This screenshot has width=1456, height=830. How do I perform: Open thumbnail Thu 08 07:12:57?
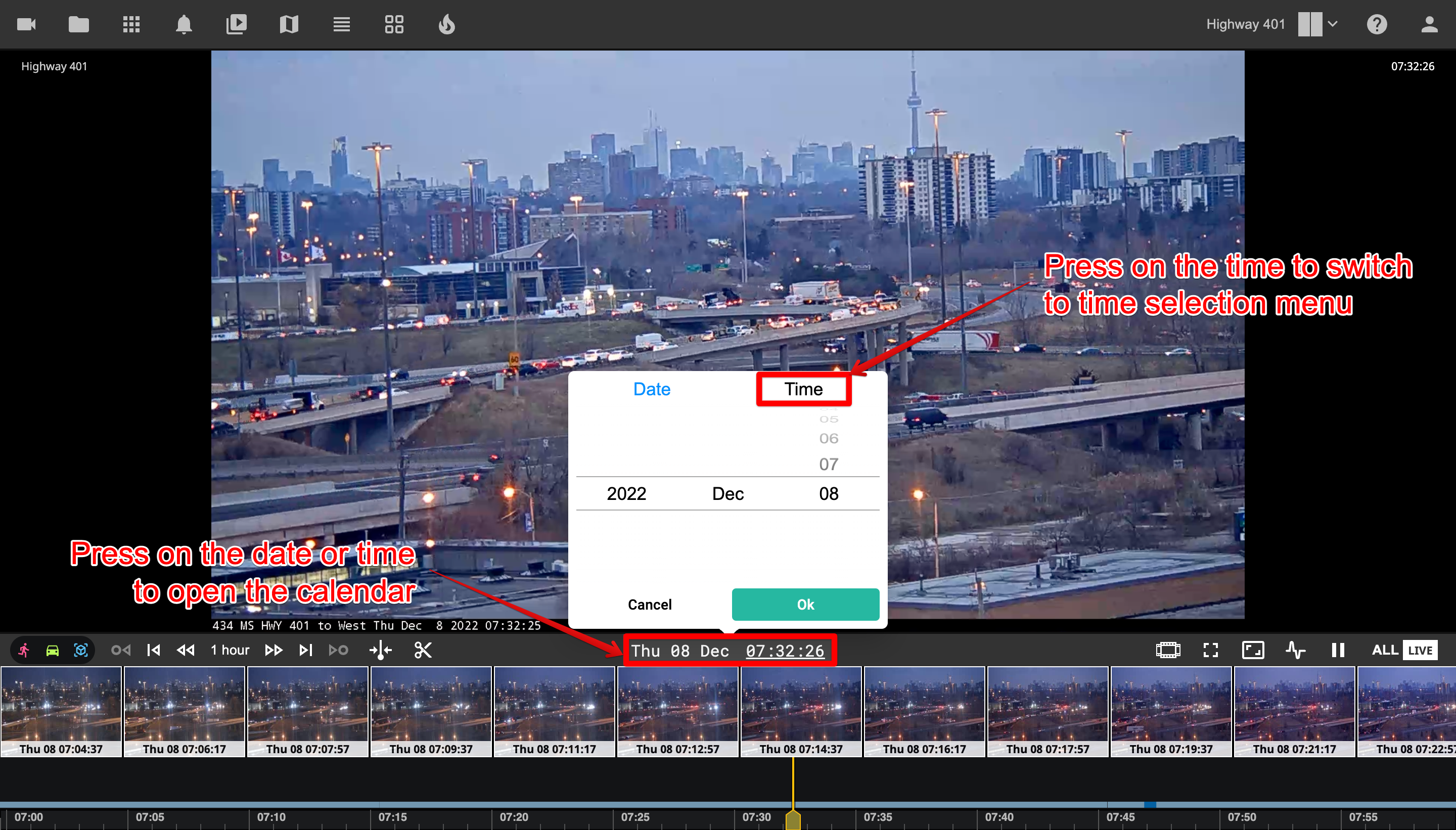pyautogui.click(x=678, y=711)
